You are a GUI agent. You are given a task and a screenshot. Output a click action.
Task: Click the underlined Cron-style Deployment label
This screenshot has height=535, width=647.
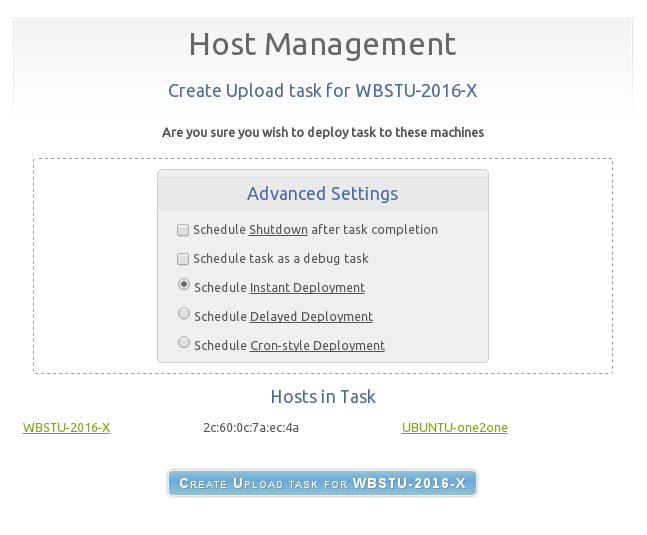click(x=317, y=346)
